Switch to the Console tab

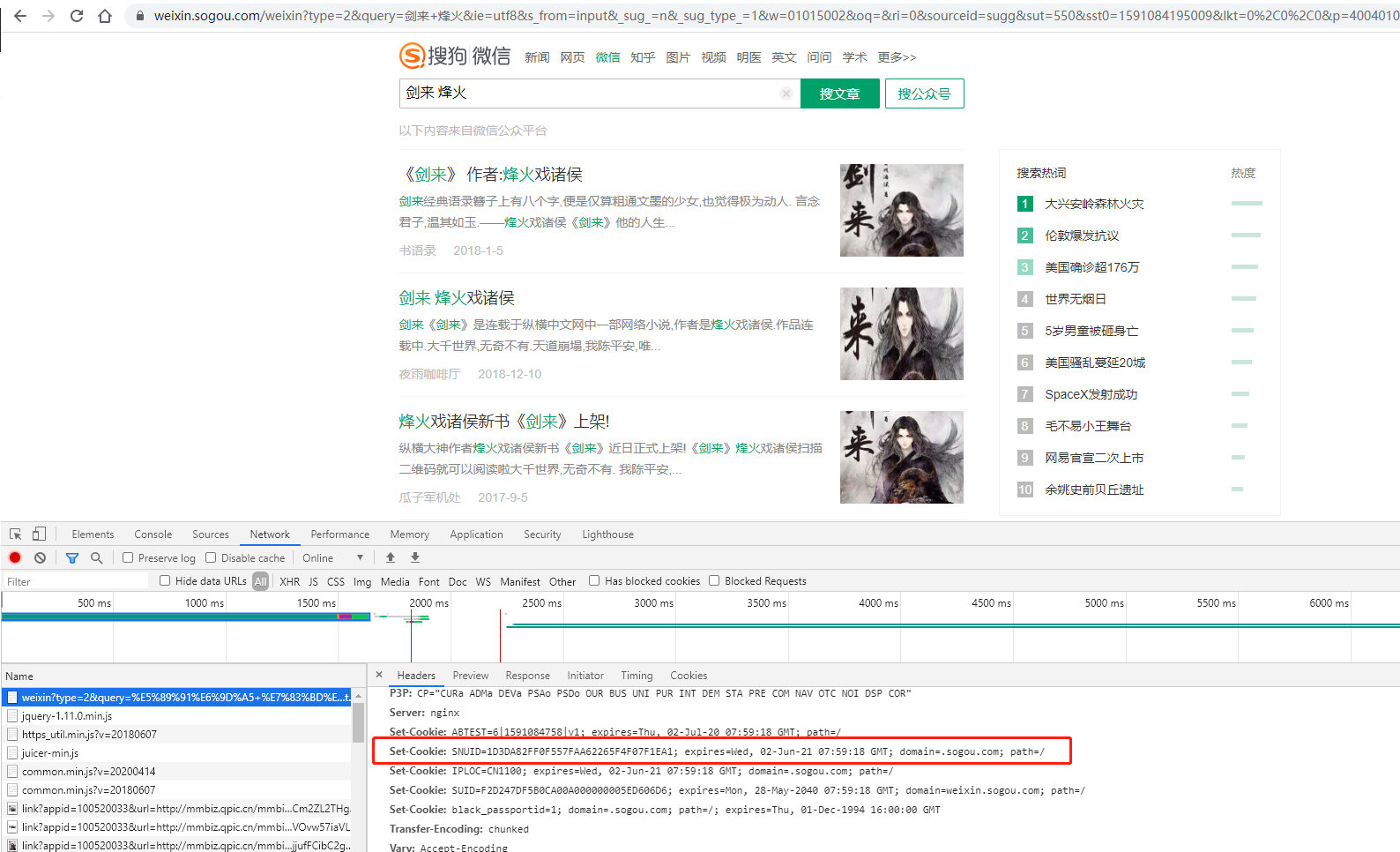click(153, 534)
